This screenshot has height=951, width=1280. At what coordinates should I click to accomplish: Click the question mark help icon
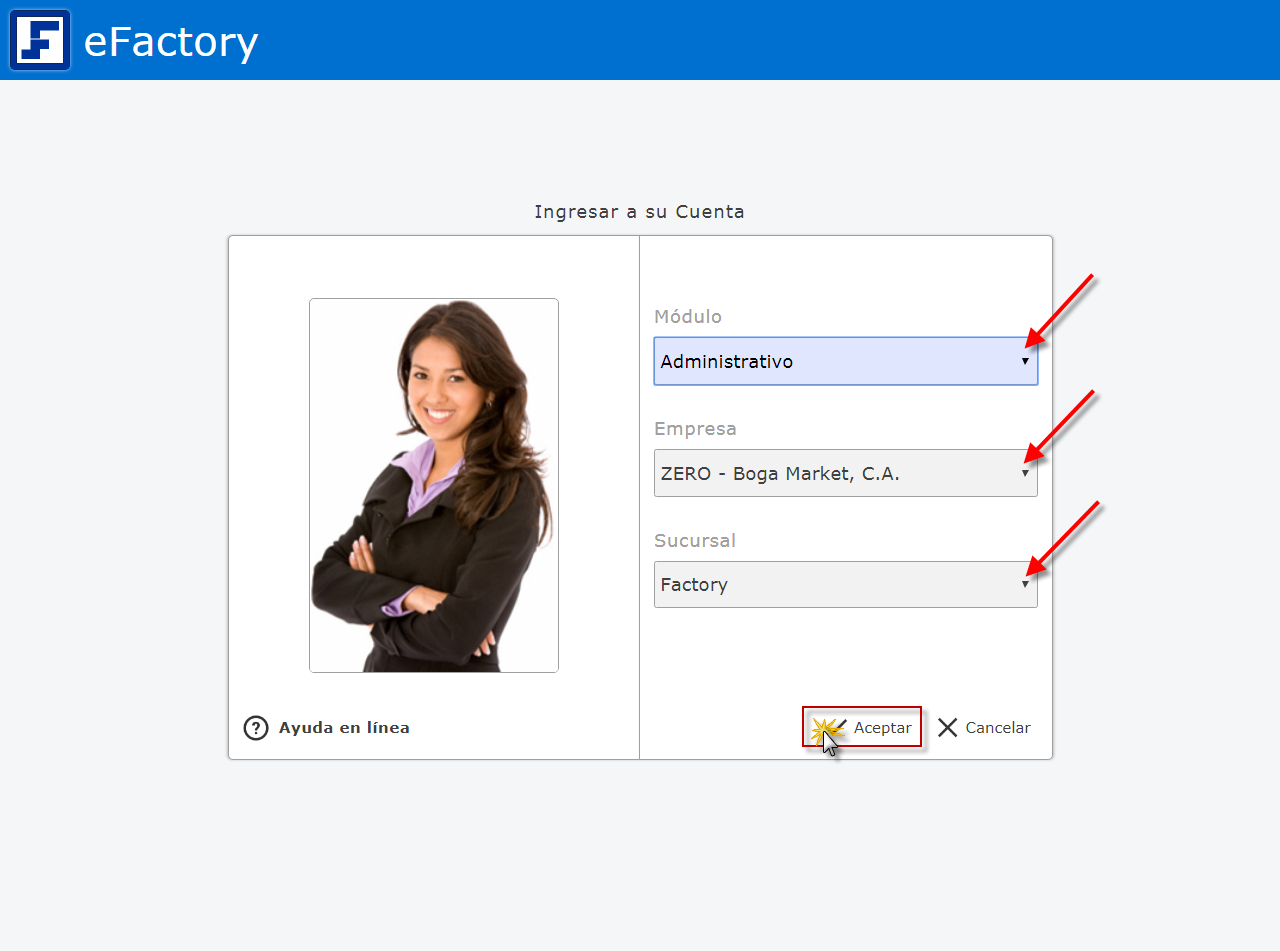[x=256, y=728]
